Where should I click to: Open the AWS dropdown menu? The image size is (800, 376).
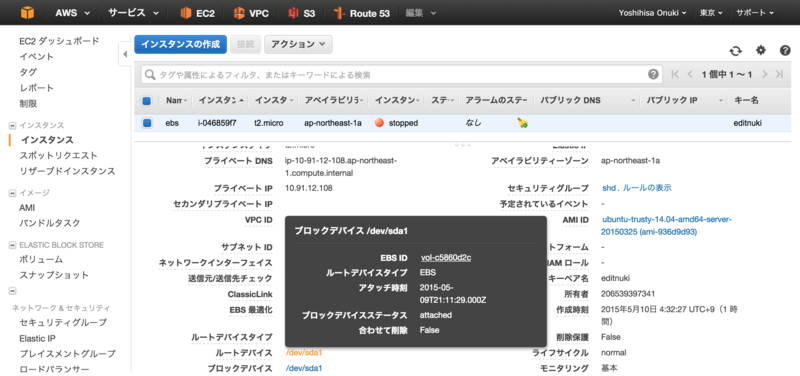72,13
